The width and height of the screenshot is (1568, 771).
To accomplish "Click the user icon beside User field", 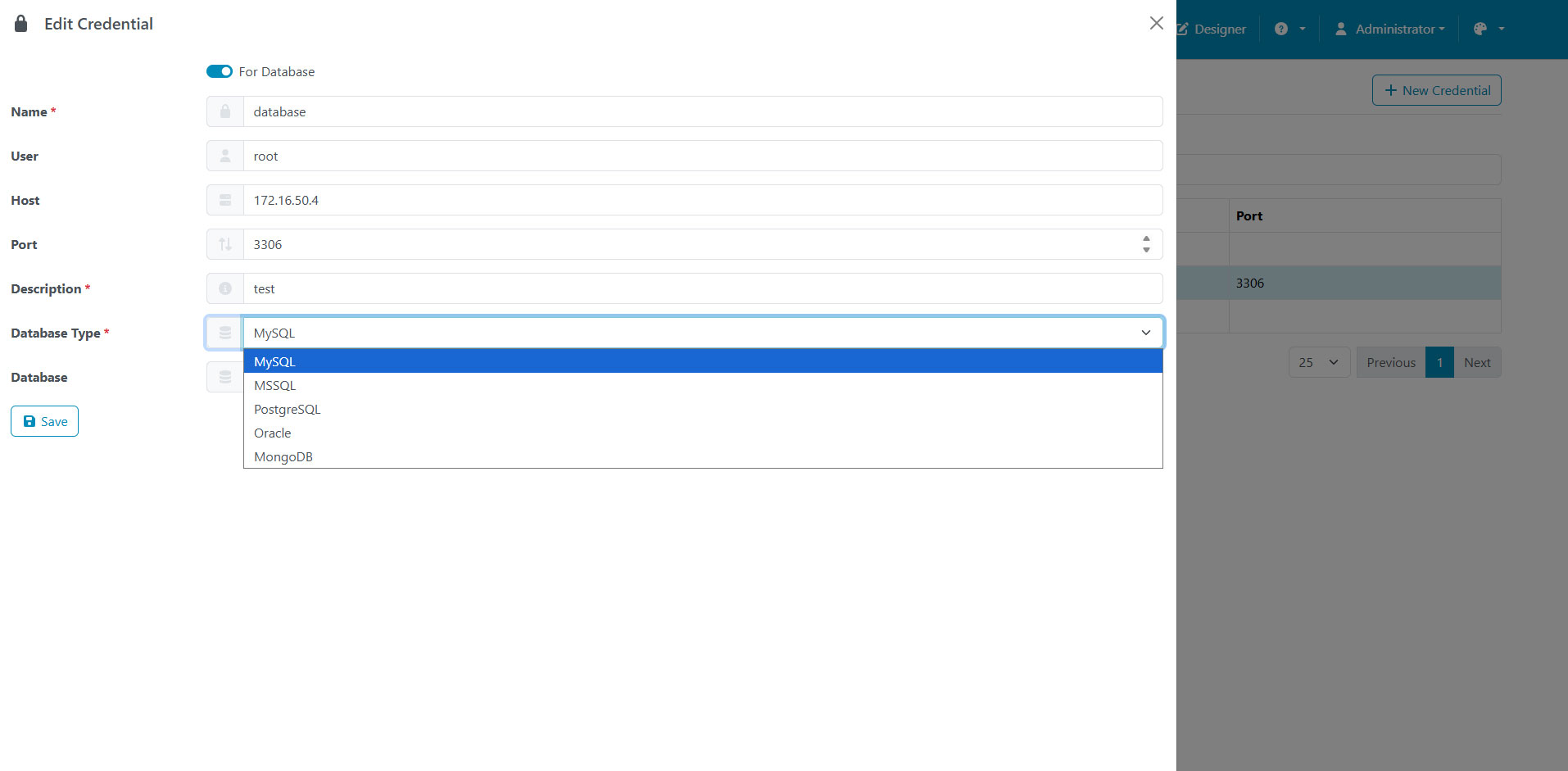I will point(225,156).
